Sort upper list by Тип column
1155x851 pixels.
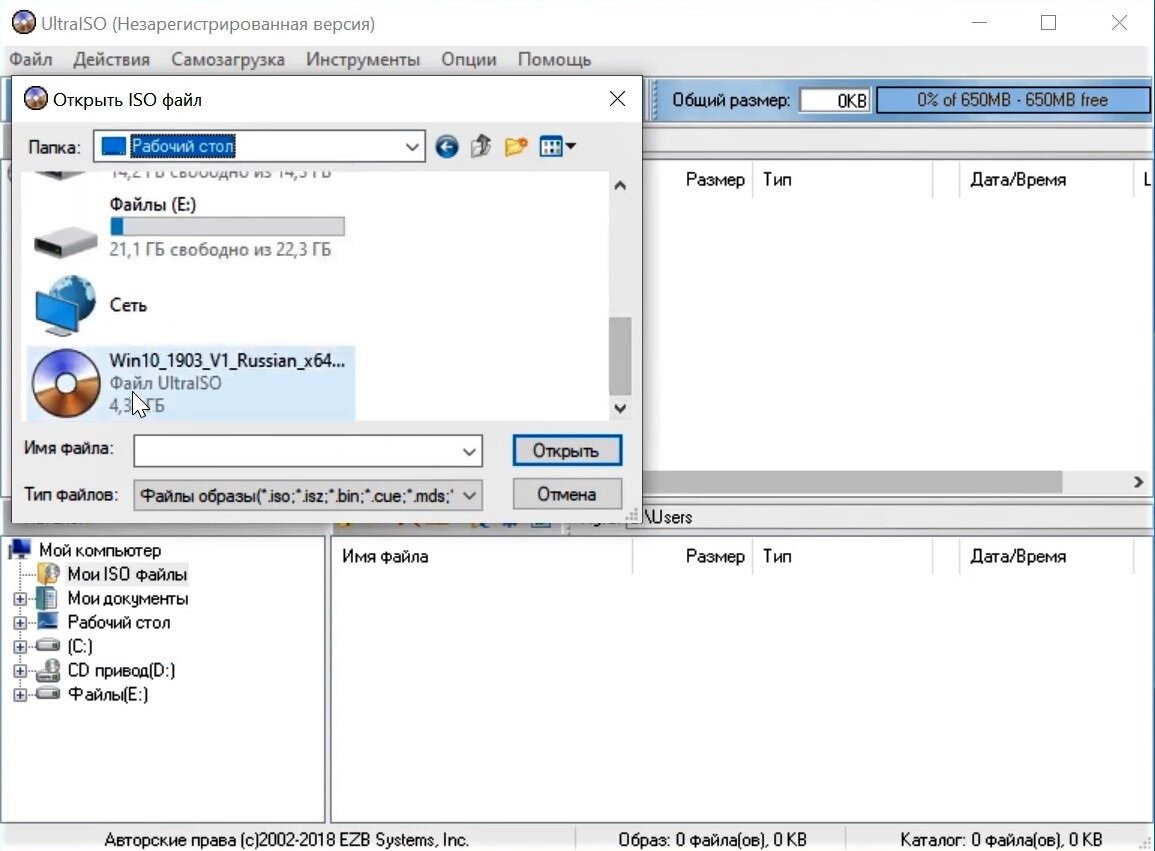(x=843, y=180)
